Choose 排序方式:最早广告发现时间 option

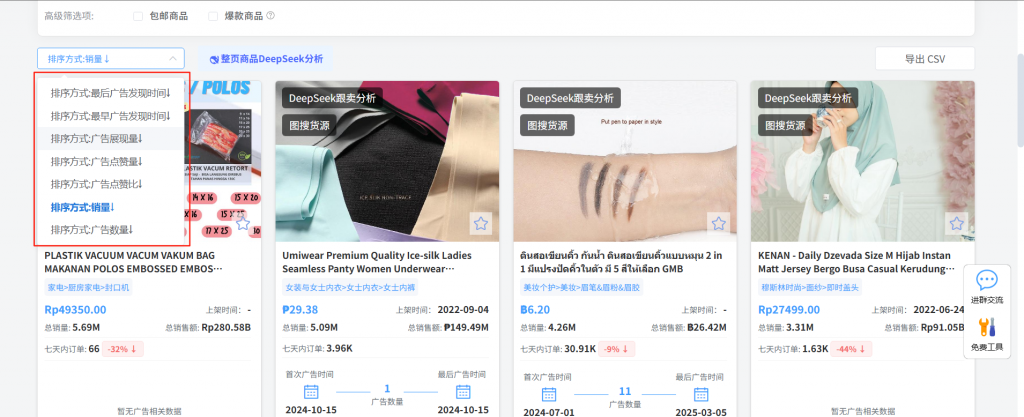pyautogui.click(x=111, y=116)
